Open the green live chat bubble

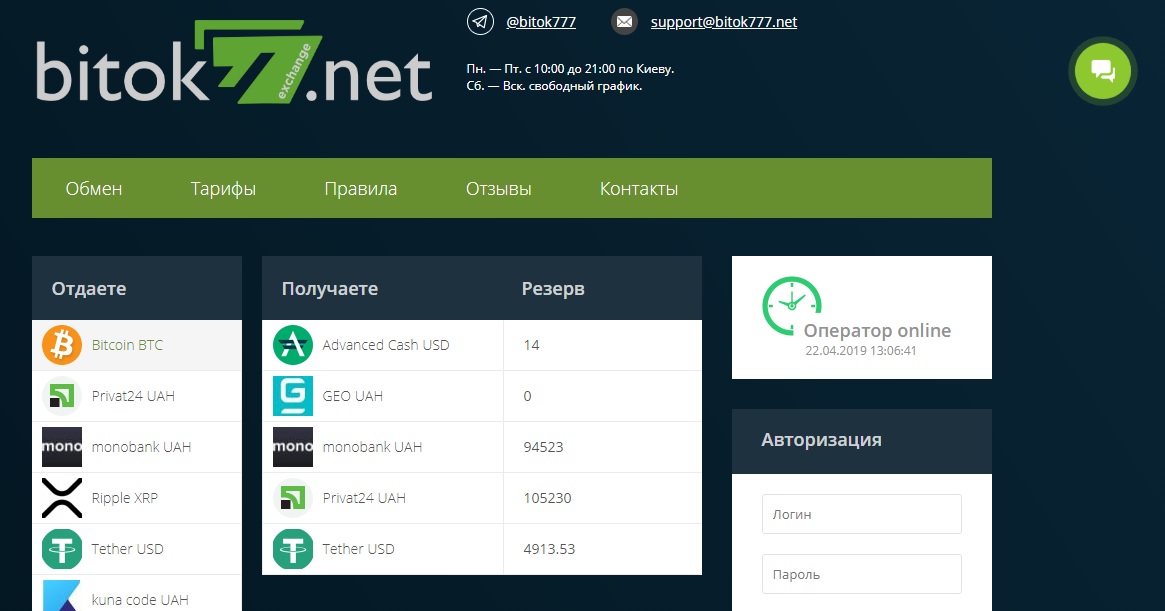(x=1103, y=71)
